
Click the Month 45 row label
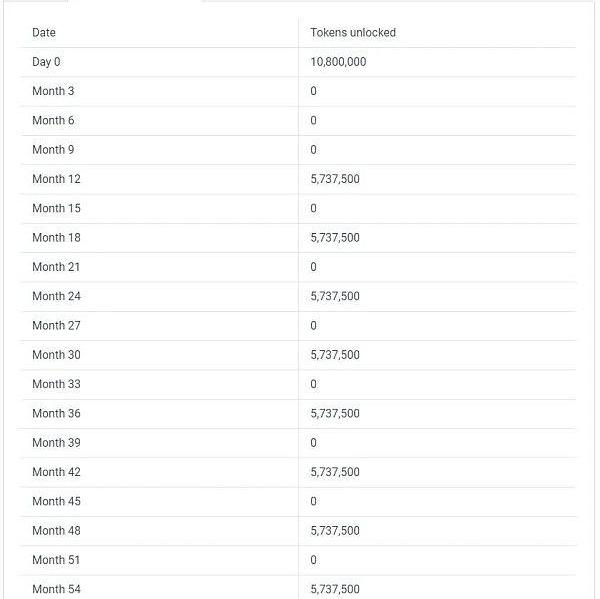pos(56,501)
